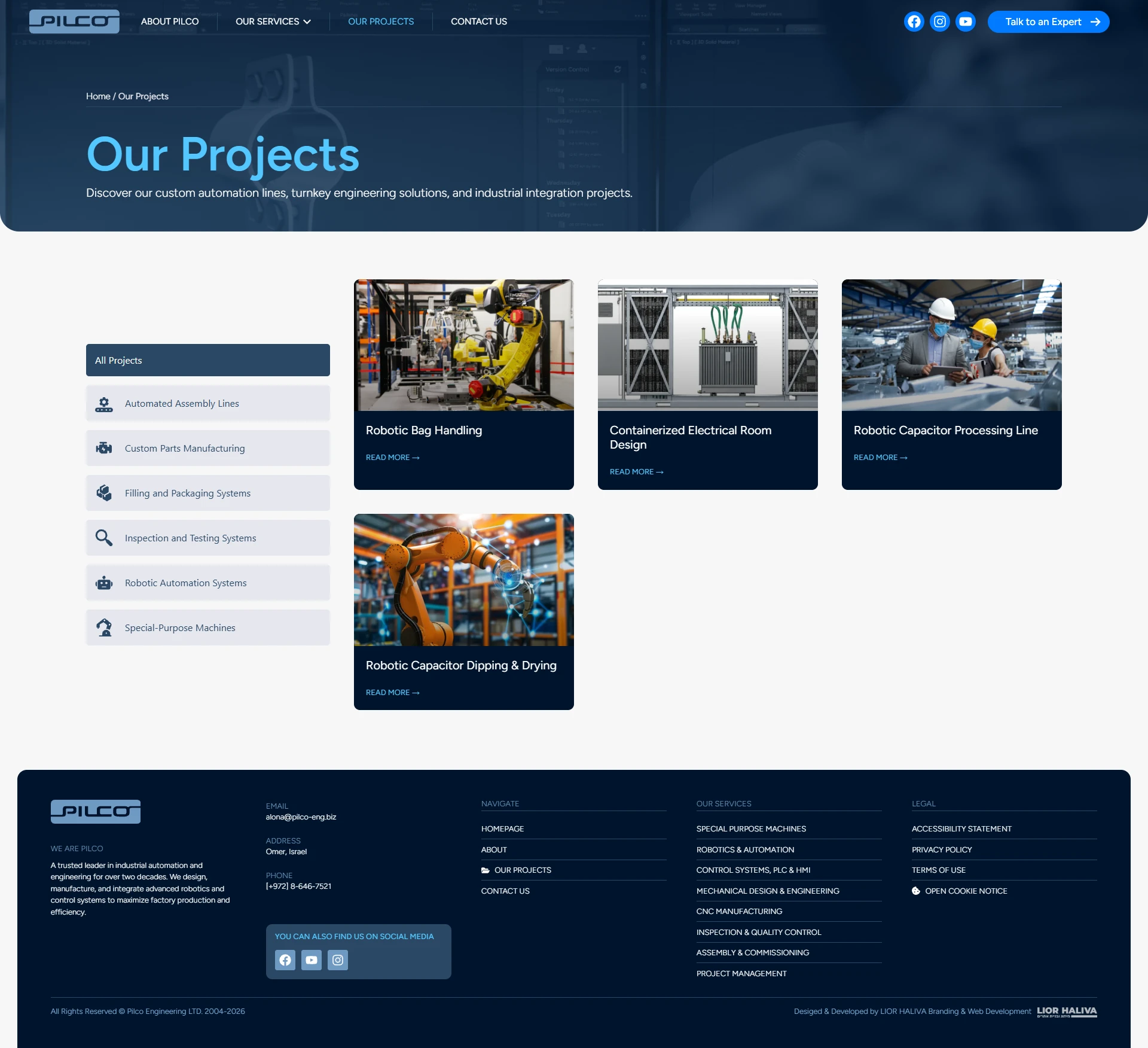The height and width of the screenshot is (1048, 1148).
Task: Open Instagram icon in the footer social box
Action: click(338, 960)
